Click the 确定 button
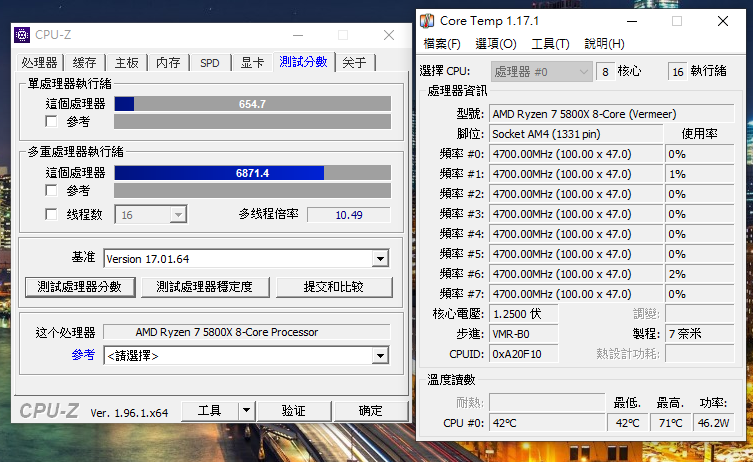Viewport: 753px width, 462px height. pos(370,411)
